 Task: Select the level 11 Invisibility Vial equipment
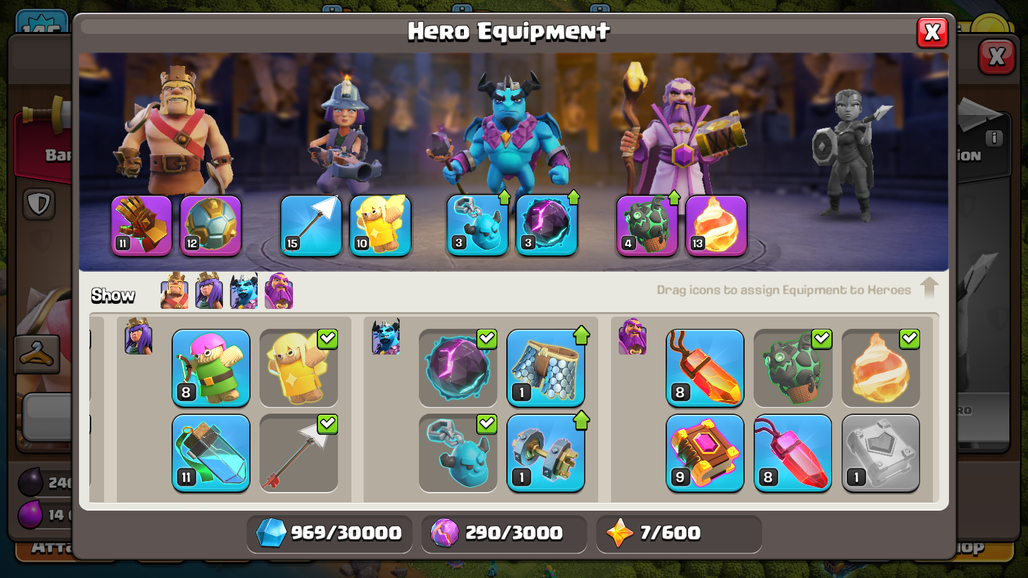pyautogui.click(x=210, y=453)
